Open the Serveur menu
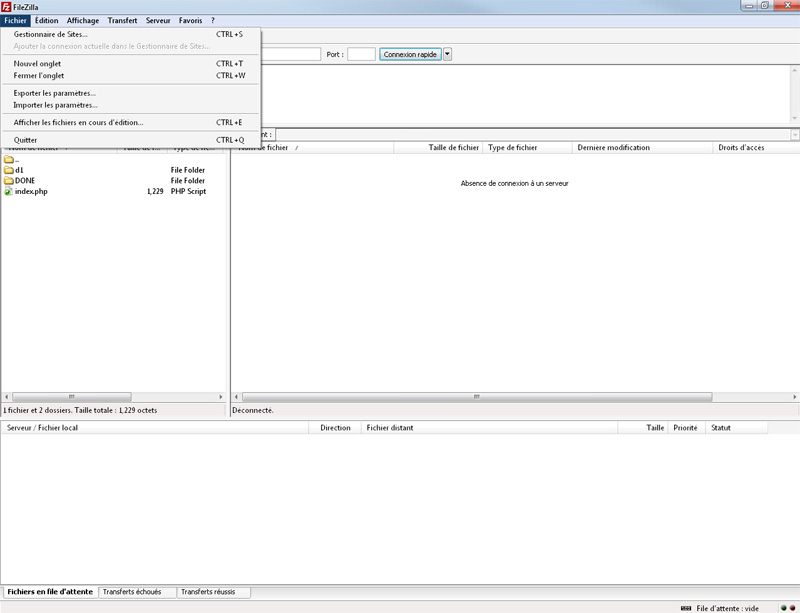 tap(158, 20)
